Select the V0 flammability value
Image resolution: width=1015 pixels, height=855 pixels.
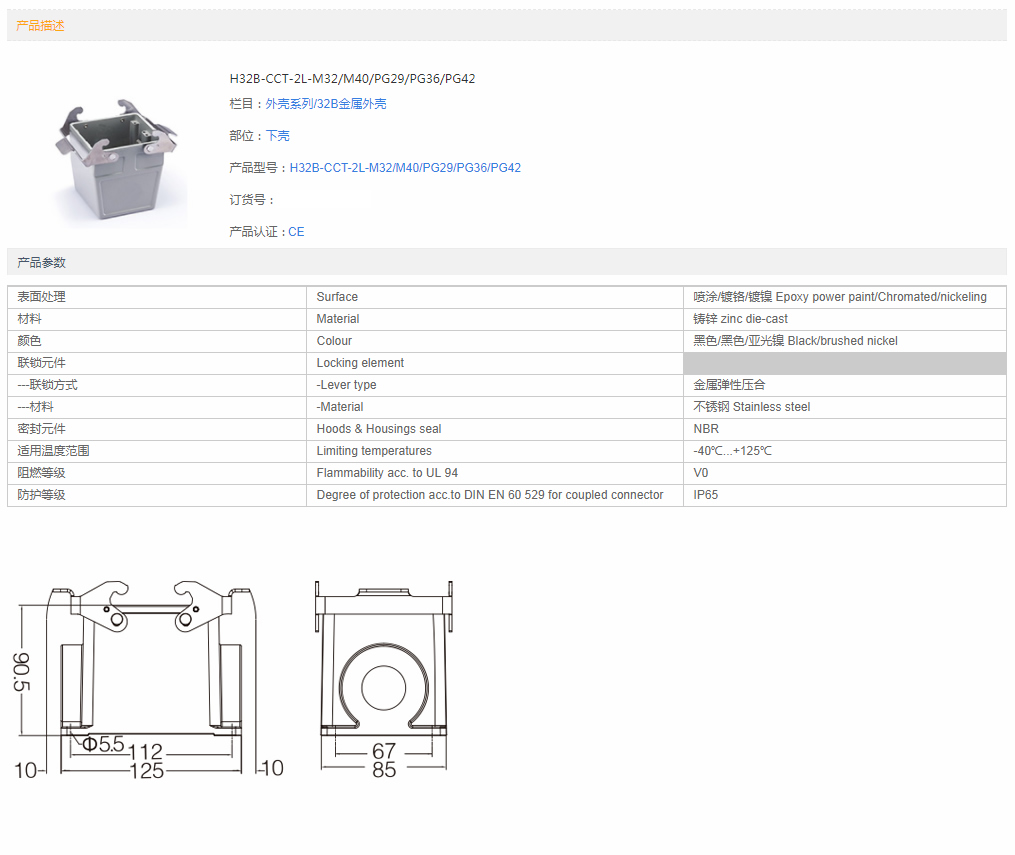[x=700, y=473]
